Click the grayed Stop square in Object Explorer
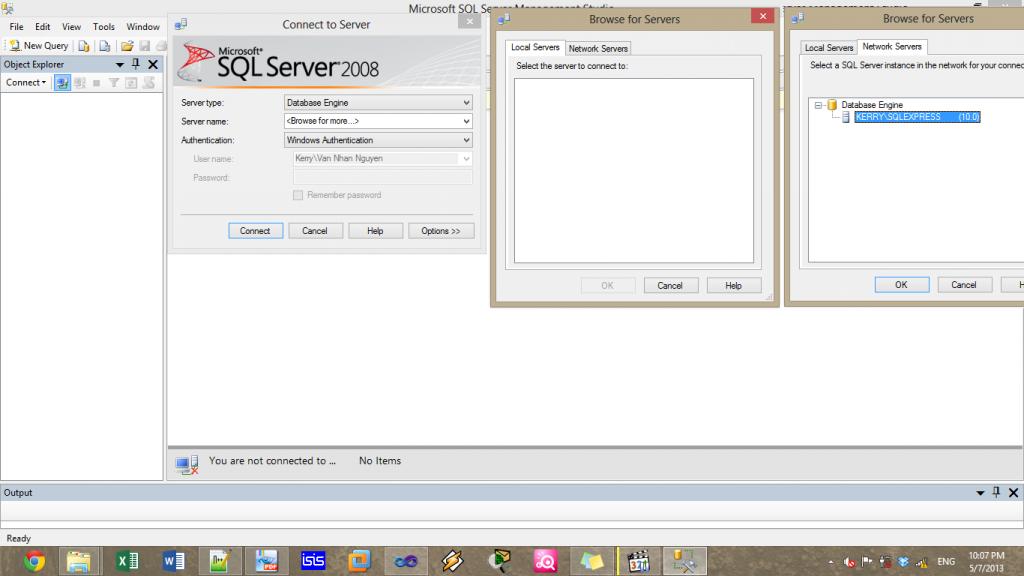 coord(97,83)
